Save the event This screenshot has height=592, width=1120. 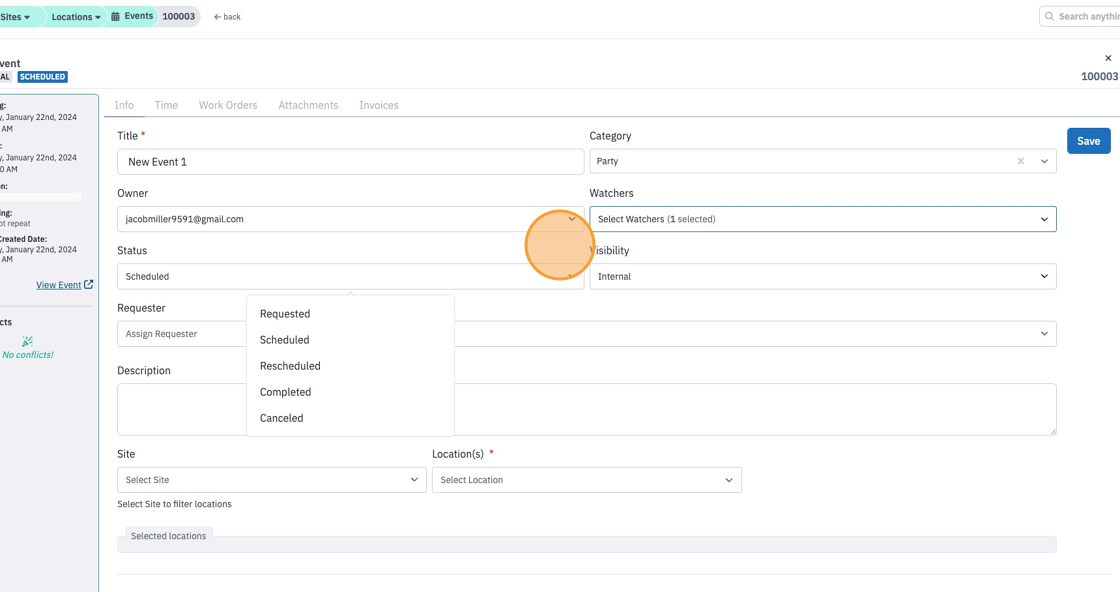pyautogui.click(x=1089, y=141)
